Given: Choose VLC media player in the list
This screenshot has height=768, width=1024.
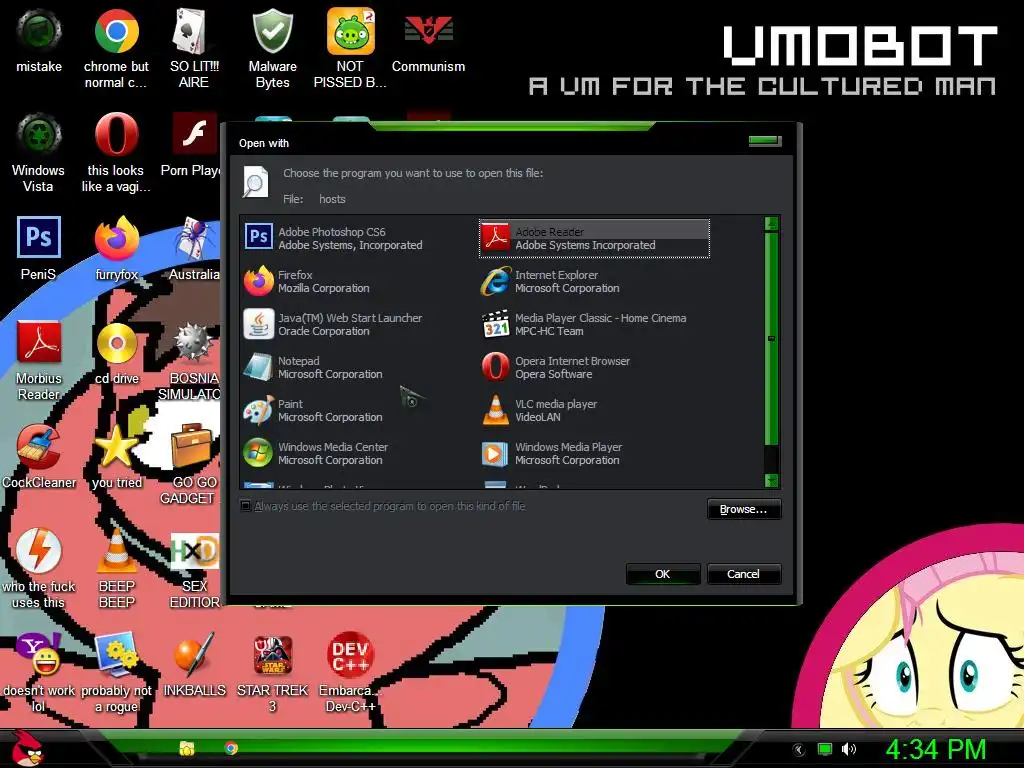Looking at the screenshot, I should [x=594, y=411].
